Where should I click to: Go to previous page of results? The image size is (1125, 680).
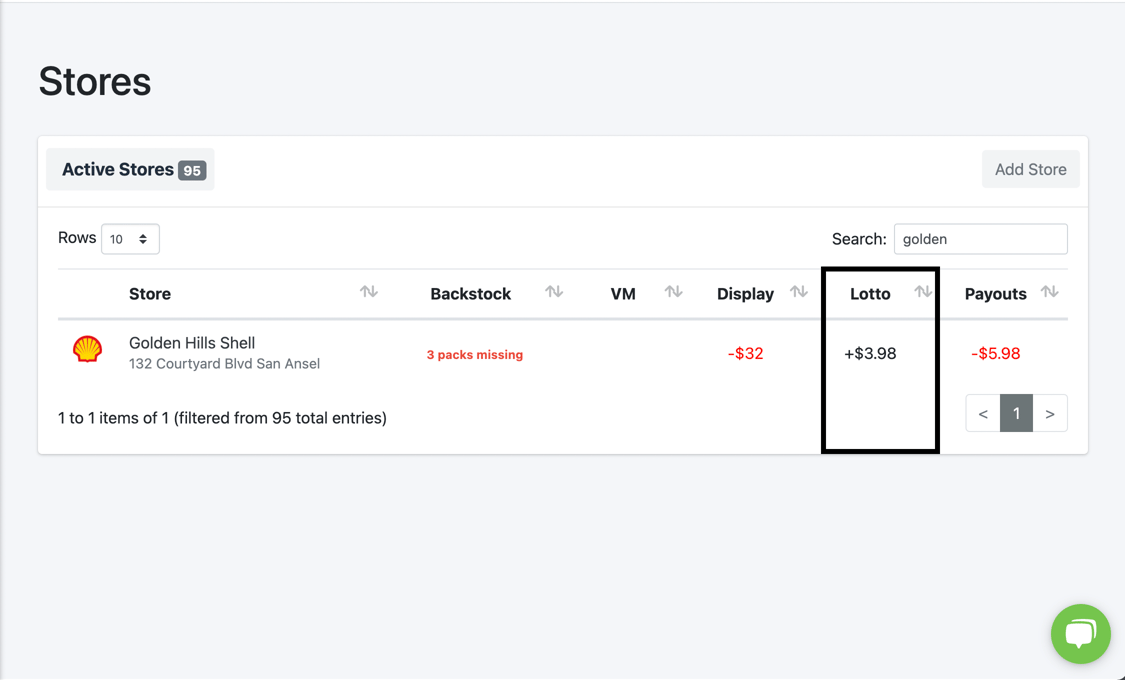(983, 413)
